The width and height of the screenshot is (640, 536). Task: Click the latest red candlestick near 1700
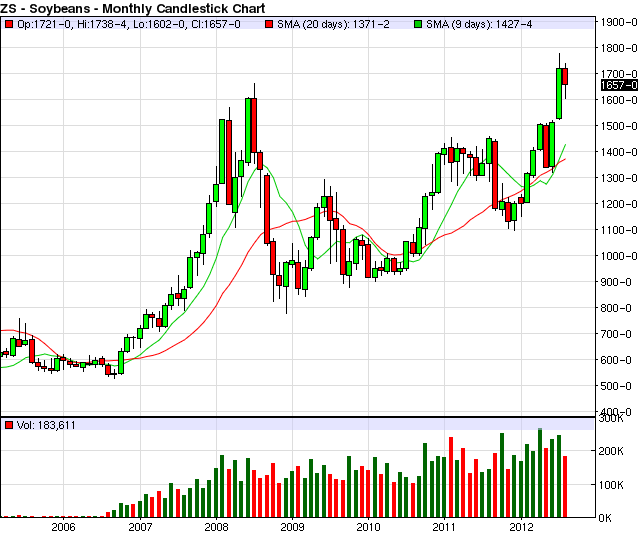(565, 77)
